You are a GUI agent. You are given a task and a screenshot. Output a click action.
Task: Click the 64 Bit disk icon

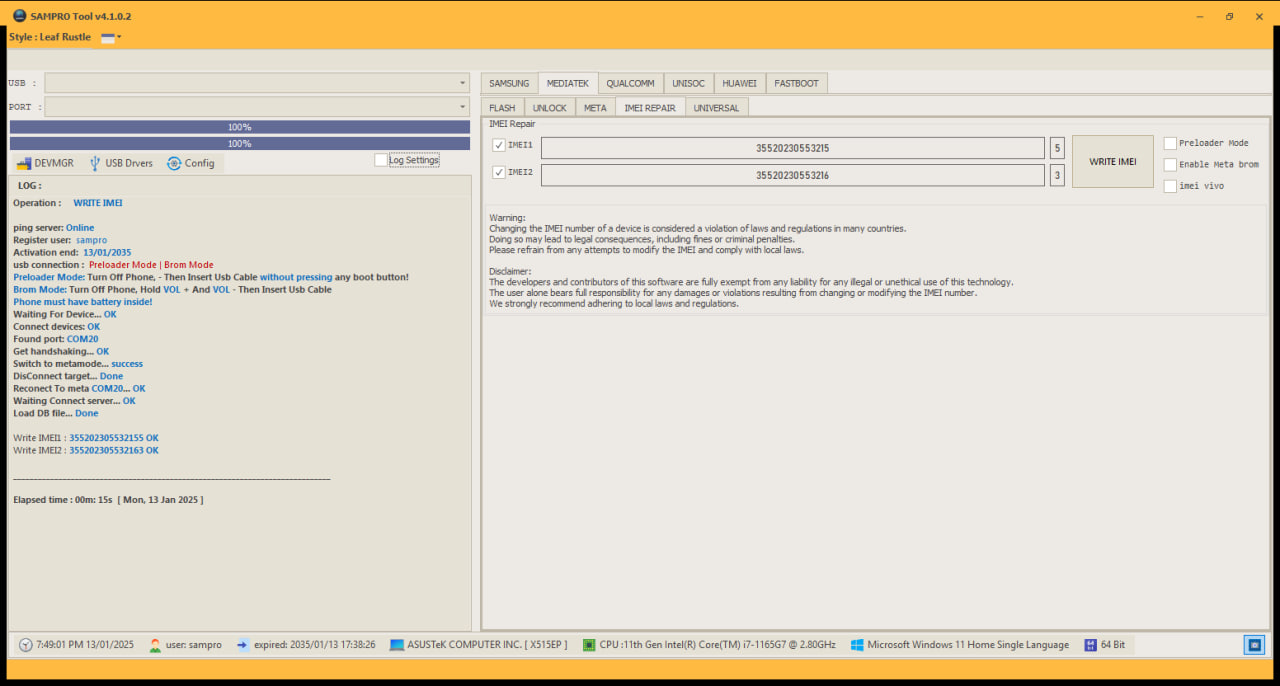pyautogui.click(x=1090, y=645)
